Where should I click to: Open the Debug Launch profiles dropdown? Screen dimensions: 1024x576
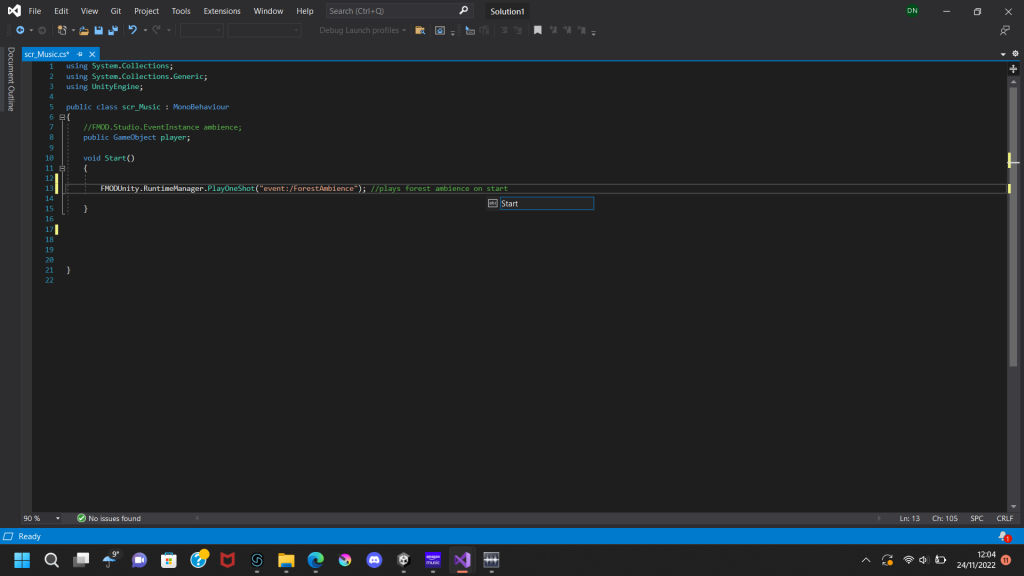pos(362,30)
